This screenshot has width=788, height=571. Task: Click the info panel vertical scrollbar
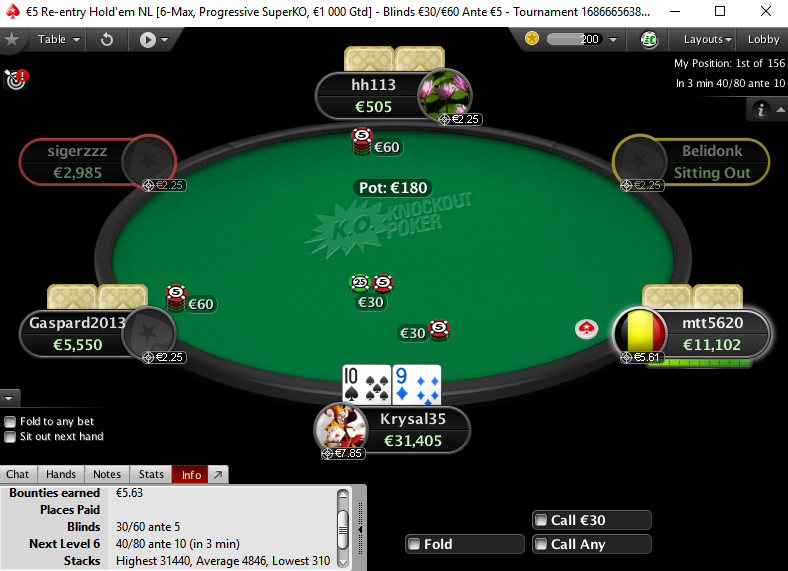tap(343, 528)
